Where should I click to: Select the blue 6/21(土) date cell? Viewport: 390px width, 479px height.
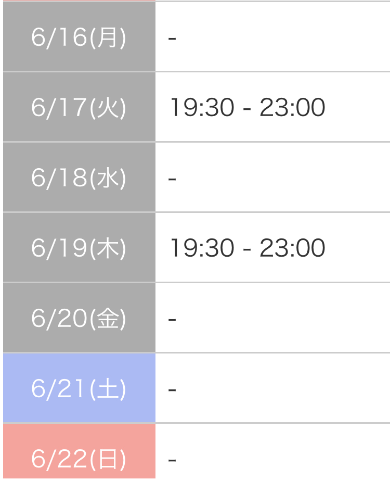click(79, 388)
